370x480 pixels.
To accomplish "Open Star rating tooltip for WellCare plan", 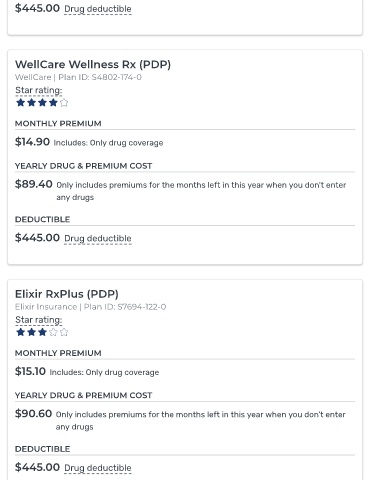I will [39, 90].
